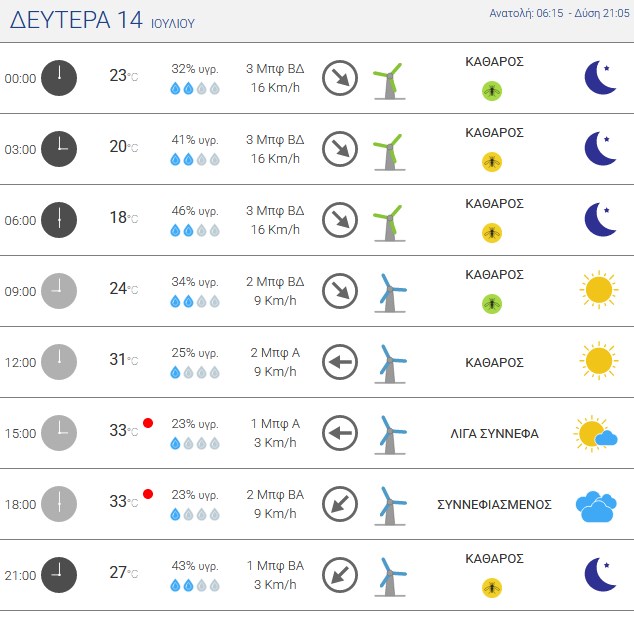This screenshot has width=634, height=618.
Task: Click the sun icon at 09:00
Action: [x=599, y=290]
